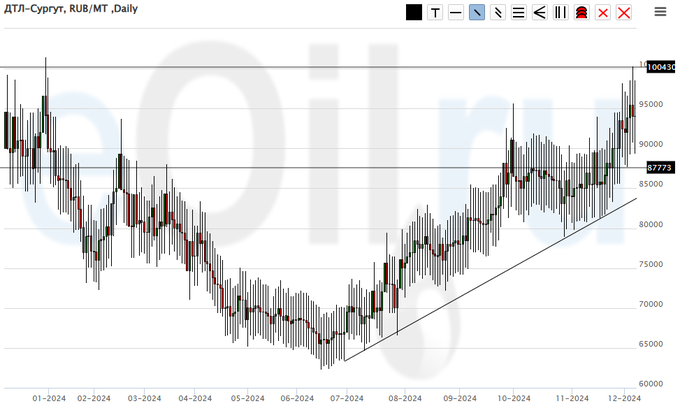The width and height of the screenshot is (680, 406).
Task: Click the 100430 price label
Action: click(x=661, y=67)
